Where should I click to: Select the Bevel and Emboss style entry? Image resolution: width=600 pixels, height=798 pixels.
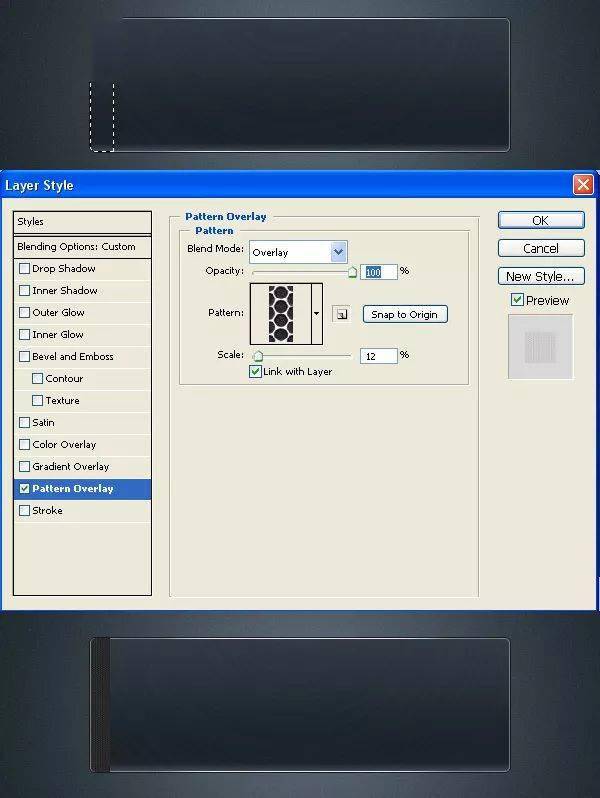point(72,357)
